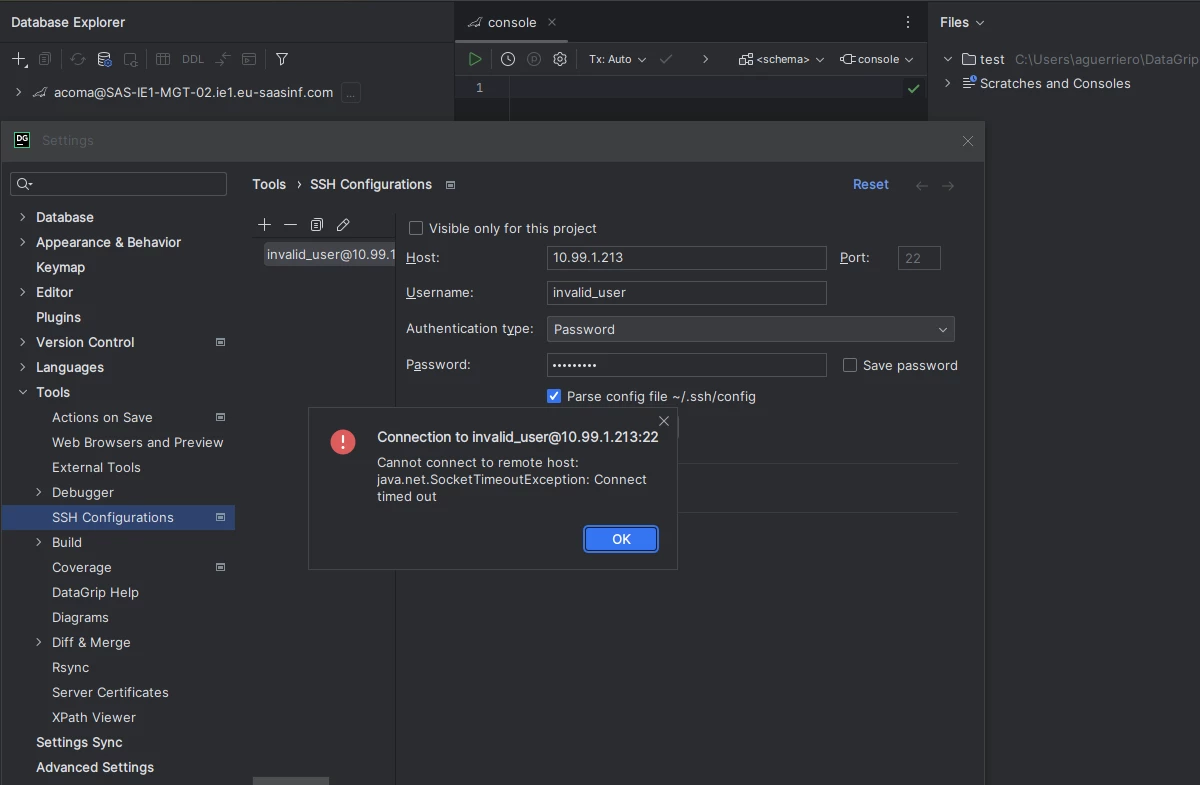Open the Files view dropdown
Image resolution: width=1200 pixels, height=785 pixels.
pos(962,22)
